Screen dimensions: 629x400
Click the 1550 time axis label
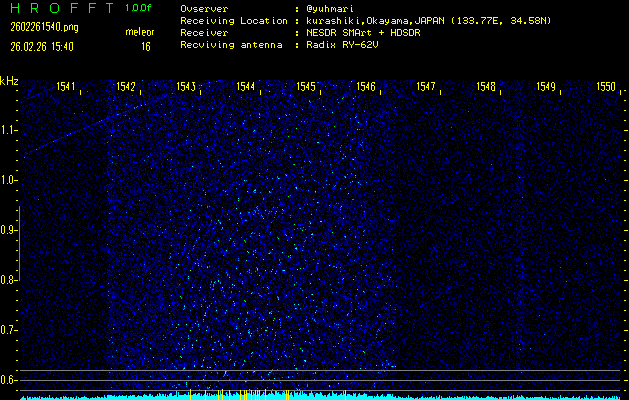606,86
